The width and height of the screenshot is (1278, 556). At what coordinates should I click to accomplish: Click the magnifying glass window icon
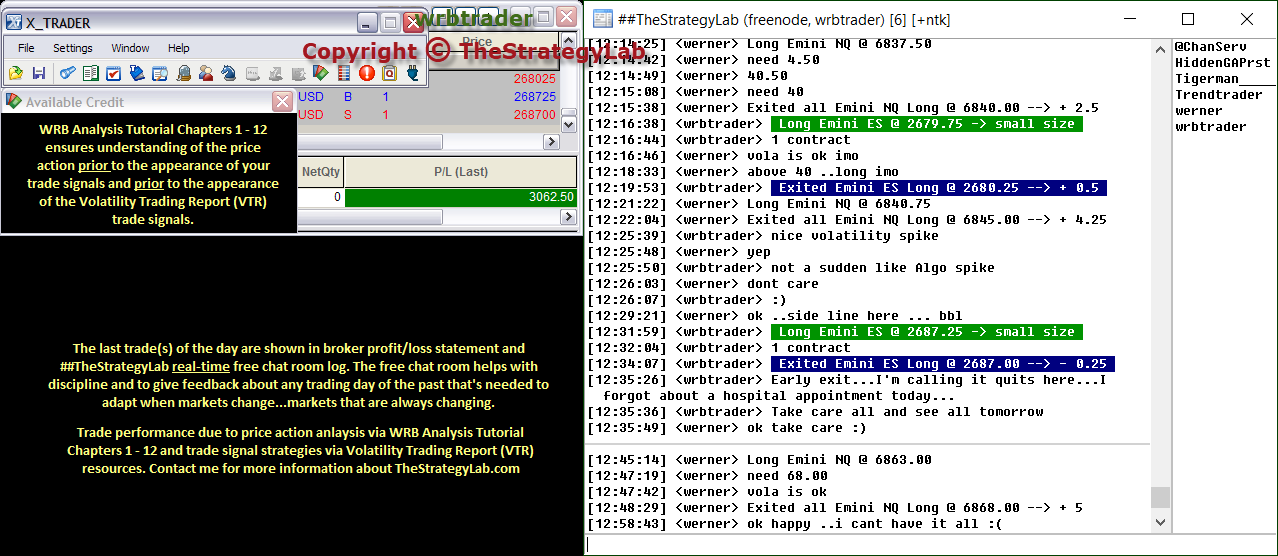point(160,73)
